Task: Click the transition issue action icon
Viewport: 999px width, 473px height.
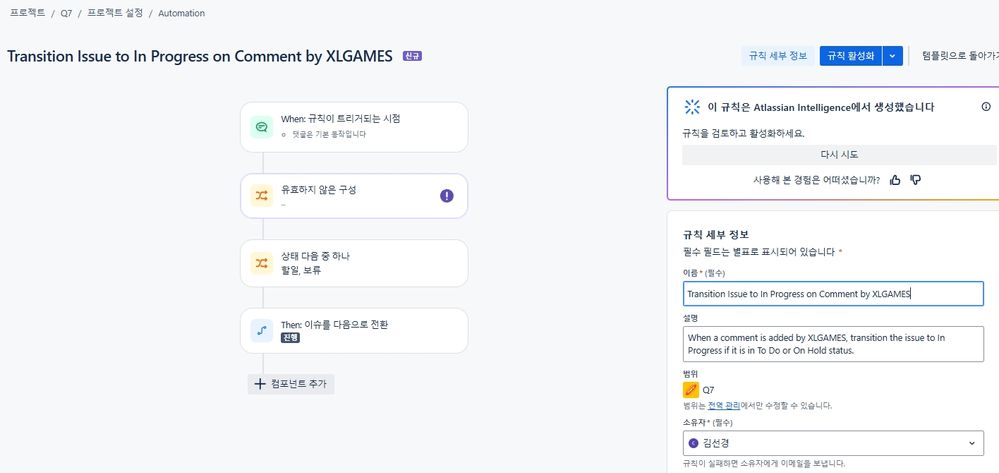Action: 261,331
